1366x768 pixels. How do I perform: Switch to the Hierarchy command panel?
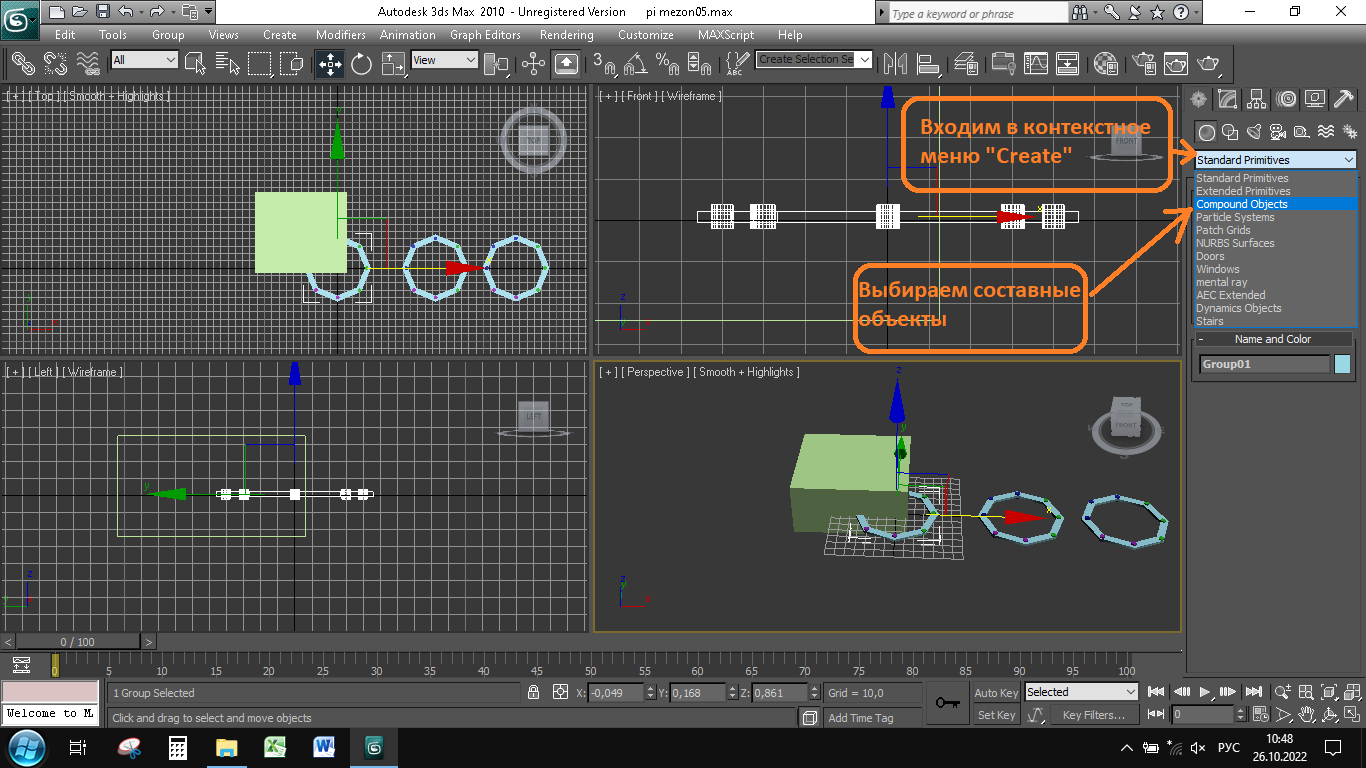pos(1257,99)
